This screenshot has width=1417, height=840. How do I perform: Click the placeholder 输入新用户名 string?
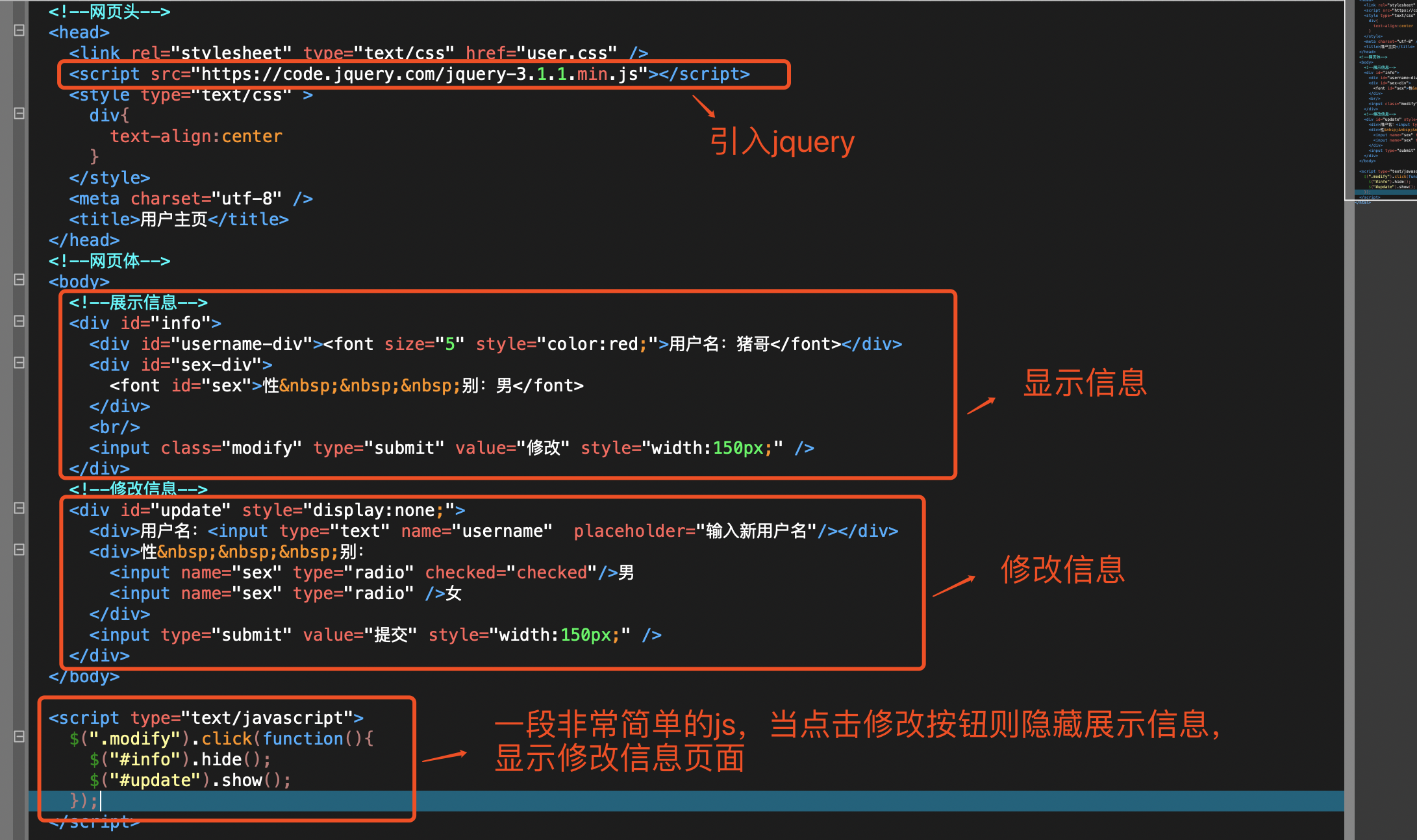pos(756,531)
